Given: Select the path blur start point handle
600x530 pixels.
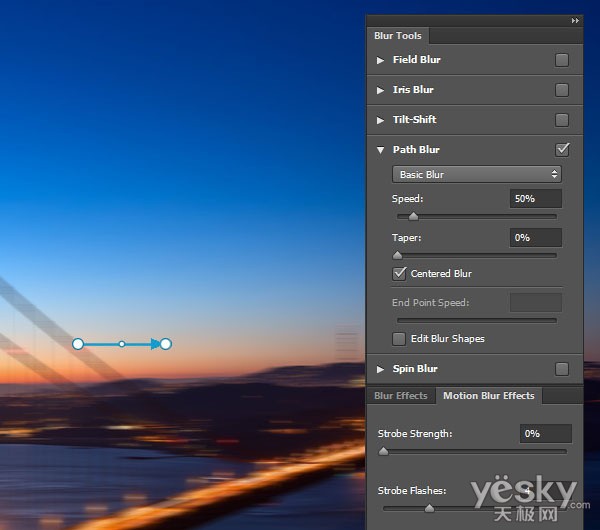Looking at the screenshot, I should click(78, 344).
